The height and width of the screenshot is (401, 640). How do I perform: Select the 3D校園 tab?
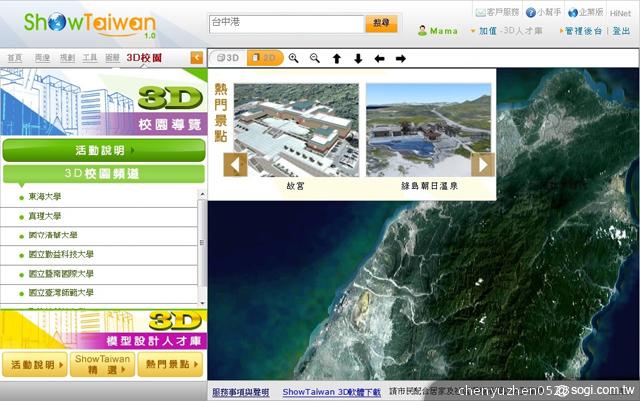pyautogui.click(x=144, y=58)
